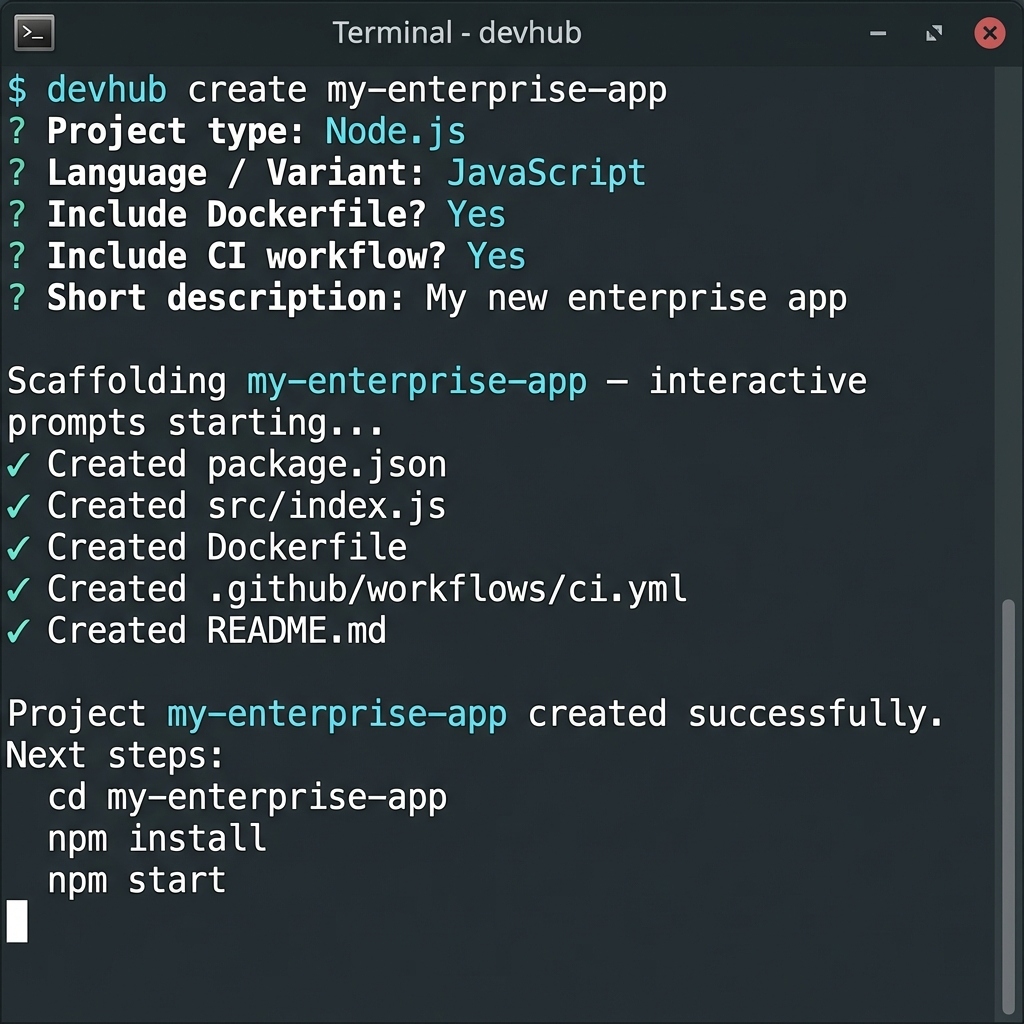Image resolution: width=1024 pixels, height=1024 pixels.
Task: Select the Yes answer for Include Dockerfile
Action: 477,214
